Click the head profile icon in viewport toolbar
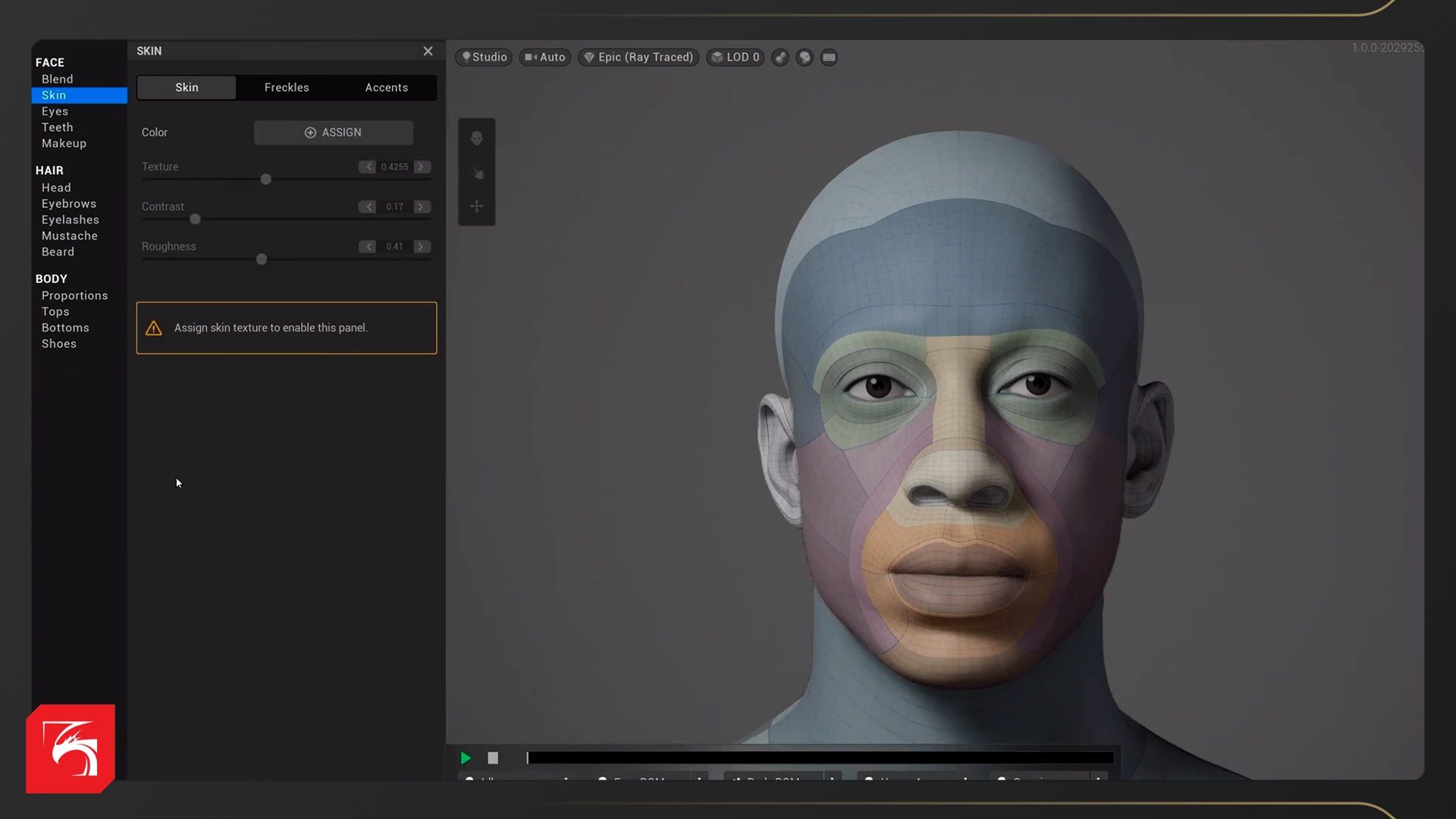1456x819 pixels. click(x=805, y=57)
